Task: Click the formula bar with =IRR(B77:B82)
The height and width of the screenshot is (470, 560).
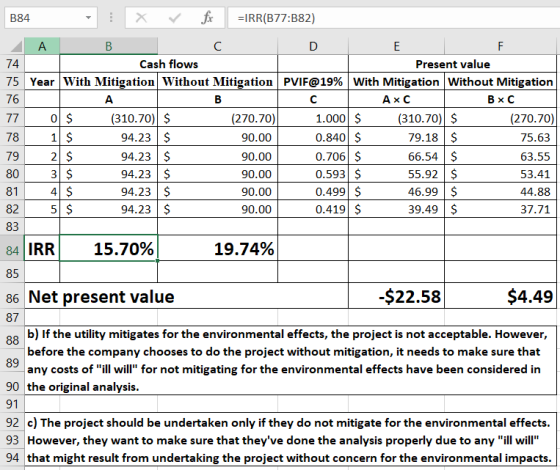Action: point(394,18)
